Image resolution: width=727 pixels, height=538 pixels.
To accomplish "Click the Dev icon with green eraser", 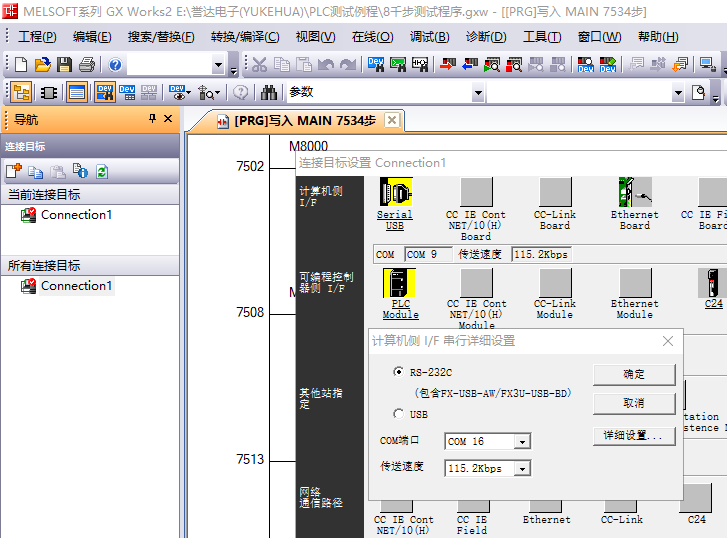I will 608,64.
